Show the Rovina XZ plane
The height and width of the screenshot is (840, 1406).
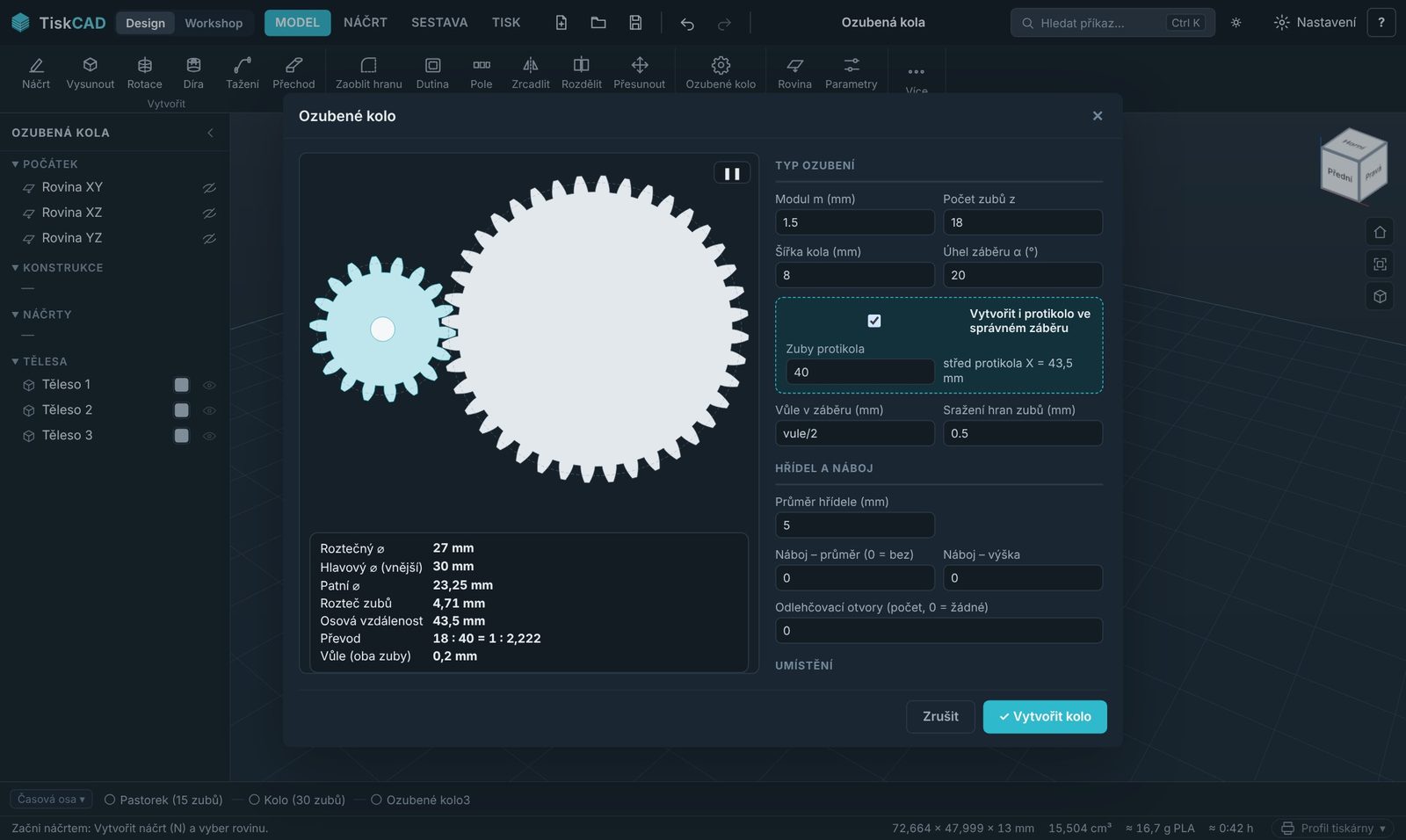[x=209, y=214]
